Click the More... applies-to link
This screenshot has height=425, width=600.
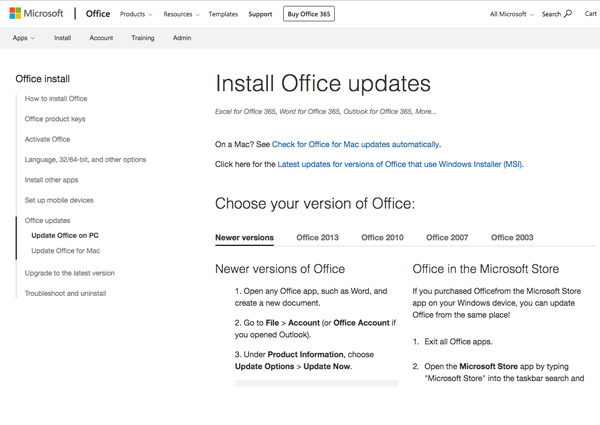(x=426, y=112)
